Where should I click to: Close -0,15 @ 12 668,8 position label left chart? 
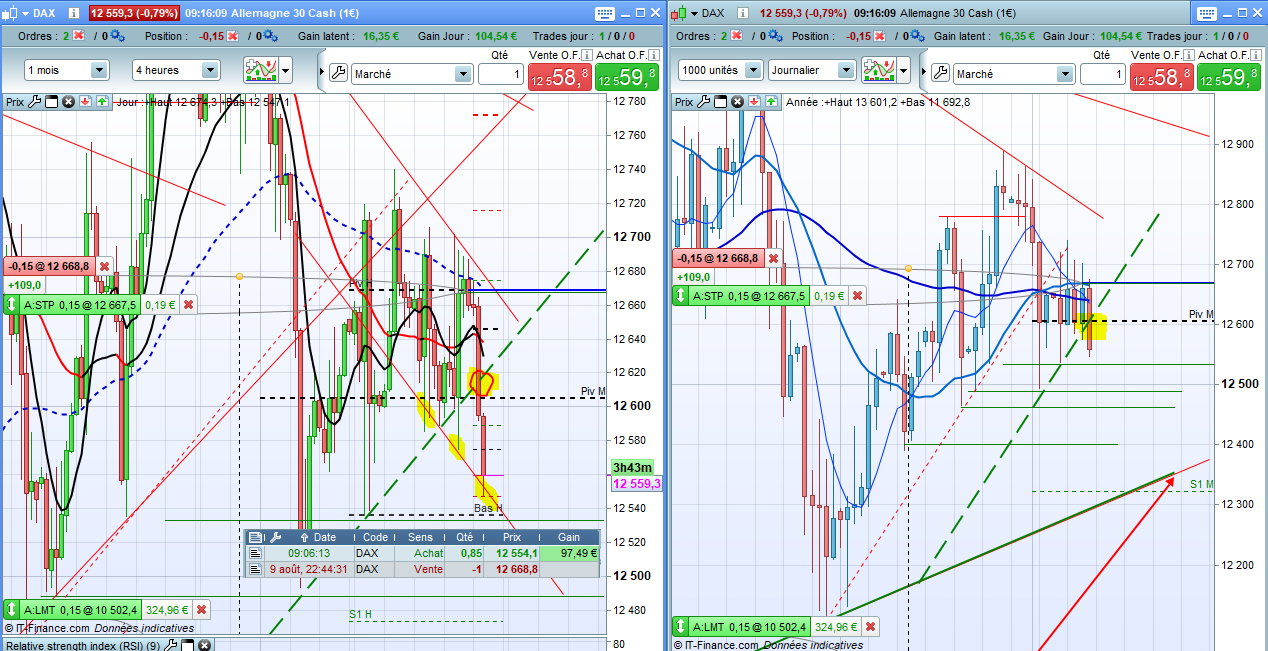coord(104,266)
